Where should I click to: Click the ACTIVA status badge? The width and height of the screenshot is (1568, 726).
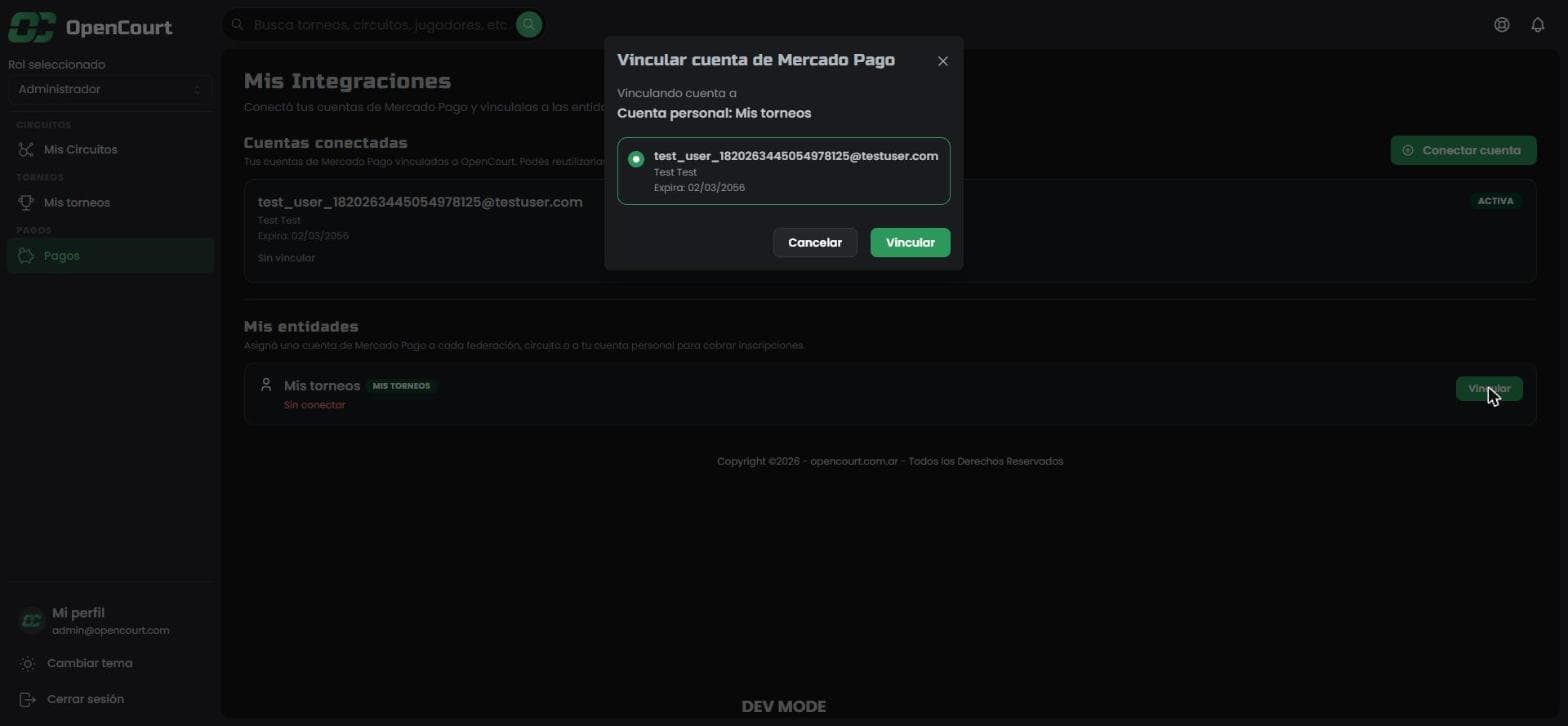[x=1495, y=201]
